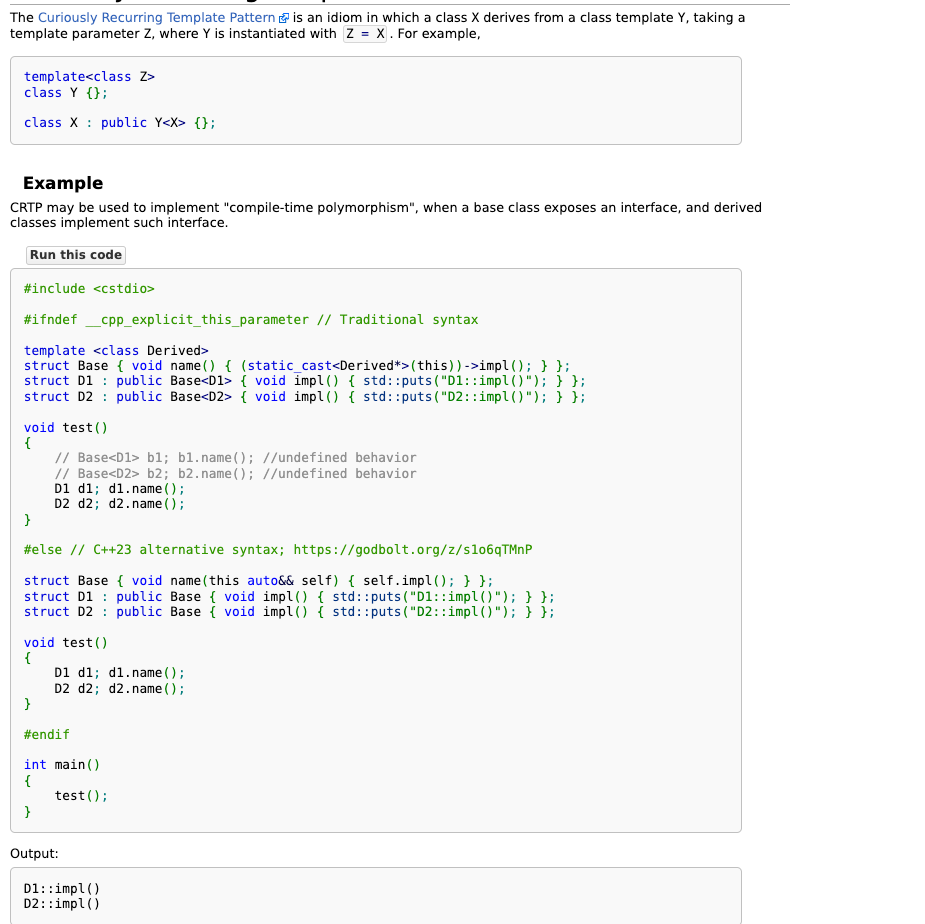Click the Output: label
This screenshot has height=924, width=925.
[34, 854]
